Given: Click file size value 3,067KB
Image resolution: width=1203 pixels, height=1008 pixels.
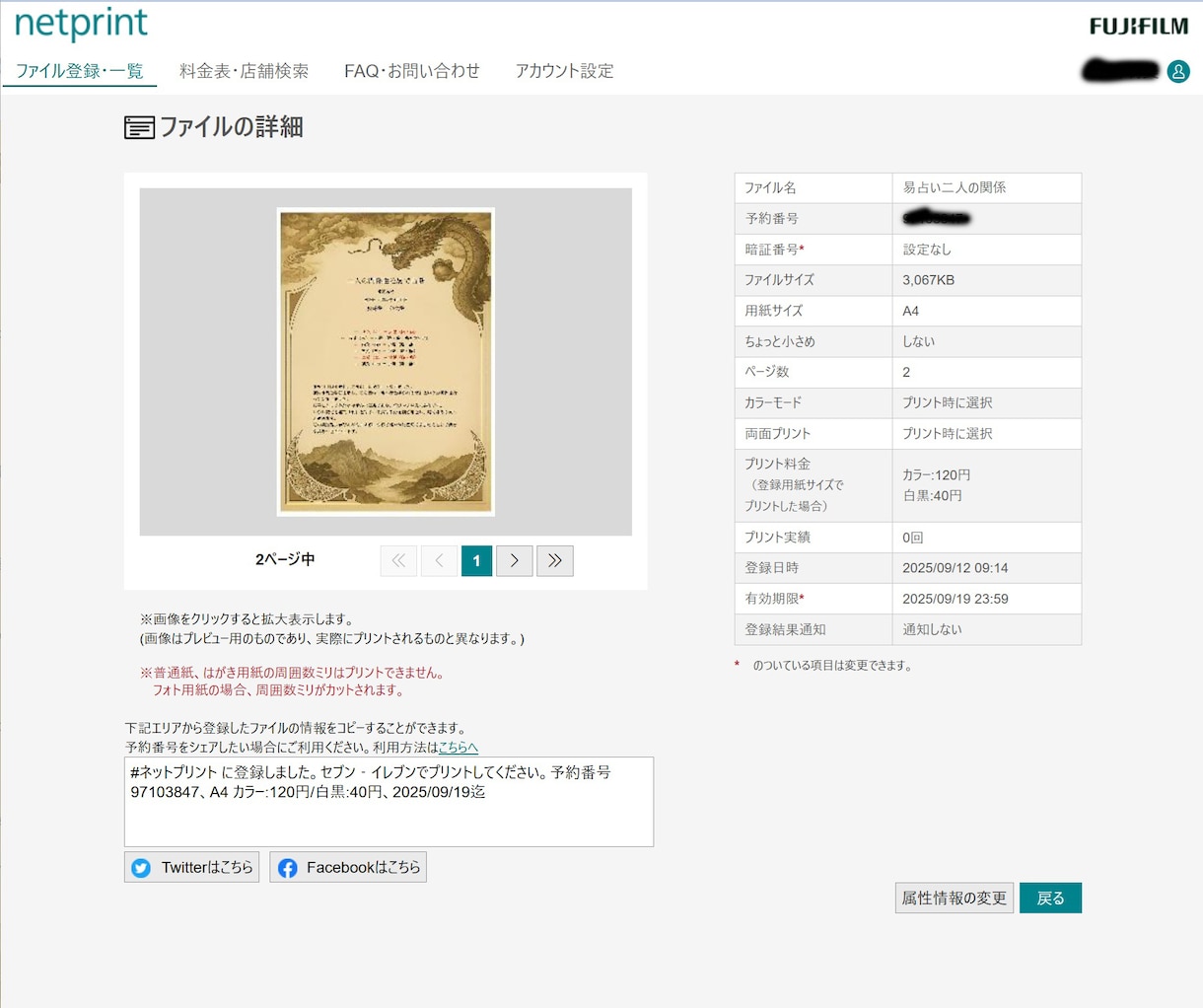Looking at the screenshot, I should [929, 280].
